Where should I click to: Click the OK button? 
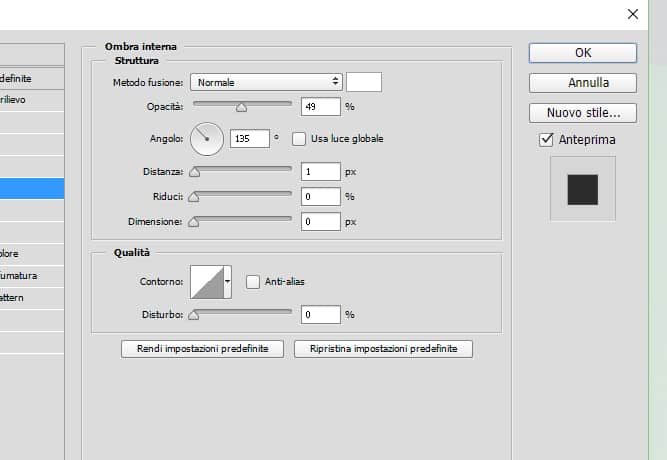click(x=582, y=52)
